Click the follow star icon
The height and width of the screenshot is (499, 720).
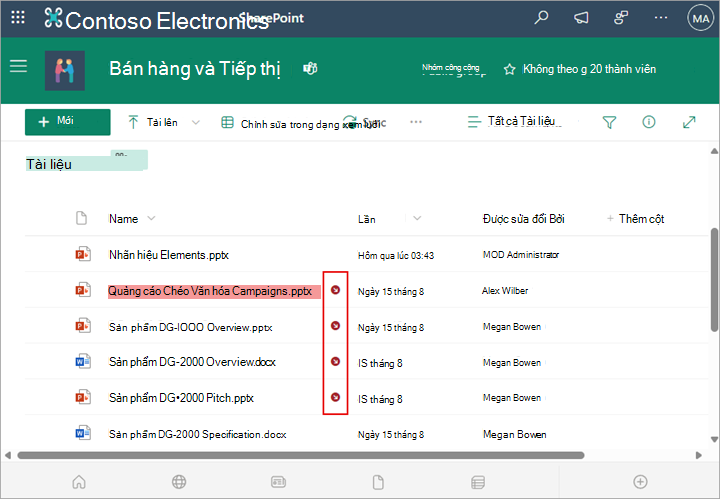coord(509,69)
